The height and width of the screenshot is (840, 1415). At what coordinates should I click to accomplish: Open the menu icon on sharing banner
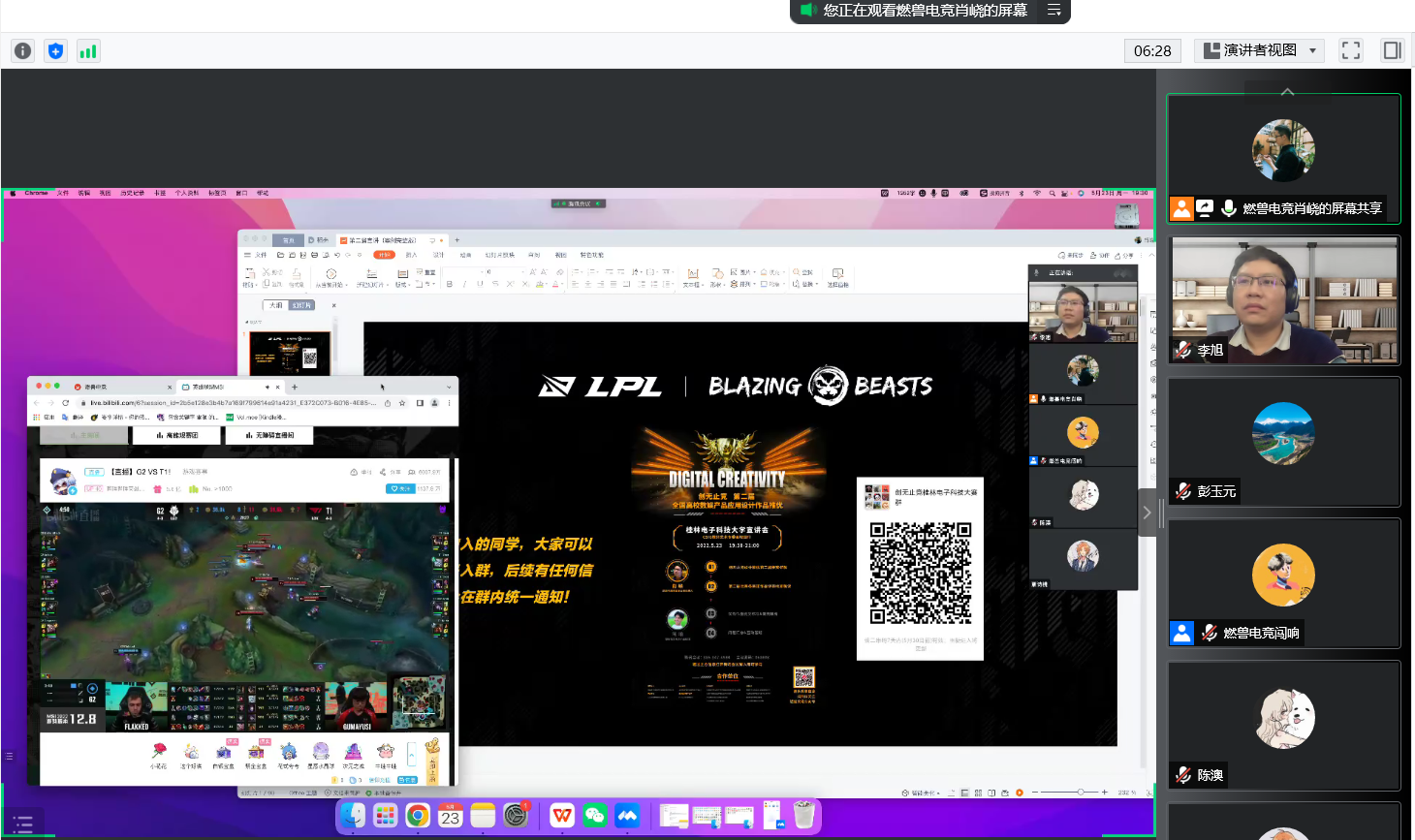pos(1053,11)
